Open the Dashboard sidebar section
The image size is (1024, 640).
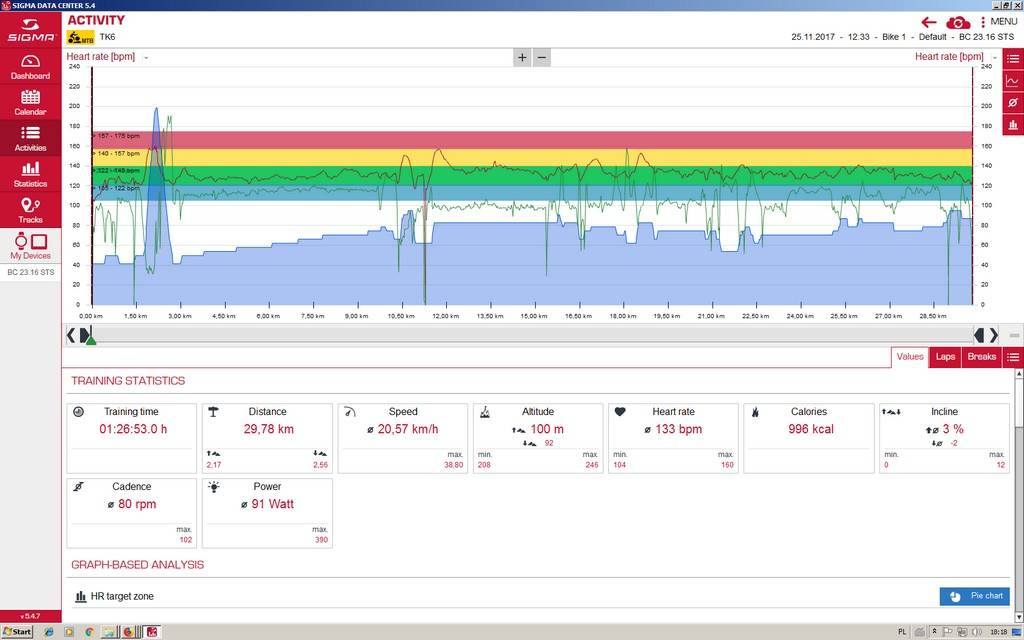(x=30, y=67)
